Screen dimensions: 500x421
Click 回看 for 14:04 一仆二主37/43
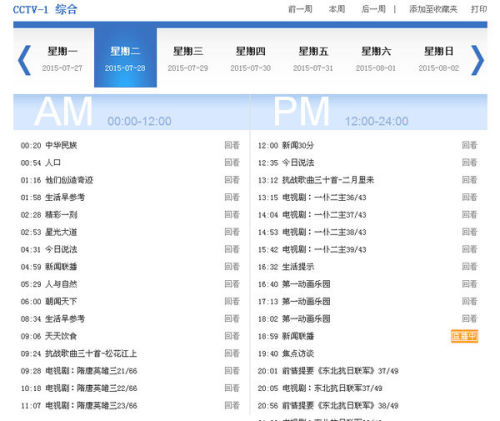pyautogui.click(x=469, y=214)
